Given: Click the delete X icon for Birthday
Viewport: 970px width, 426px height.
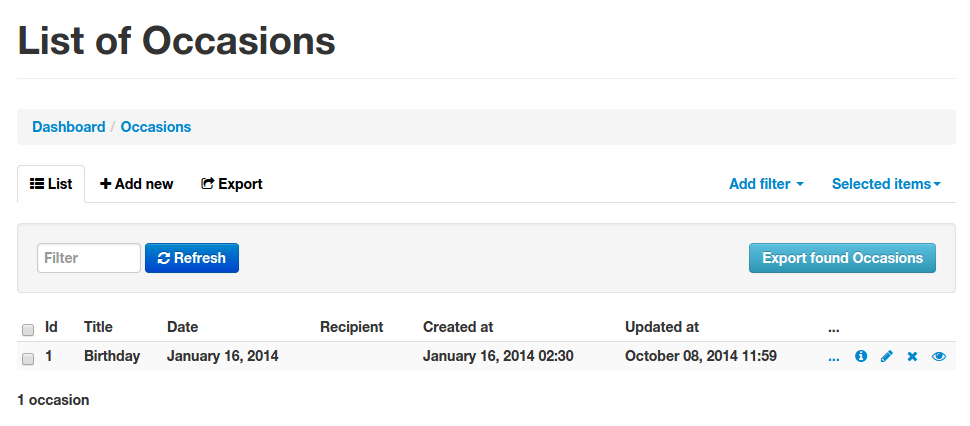Looking at the screenshot, I should (912, 356).
